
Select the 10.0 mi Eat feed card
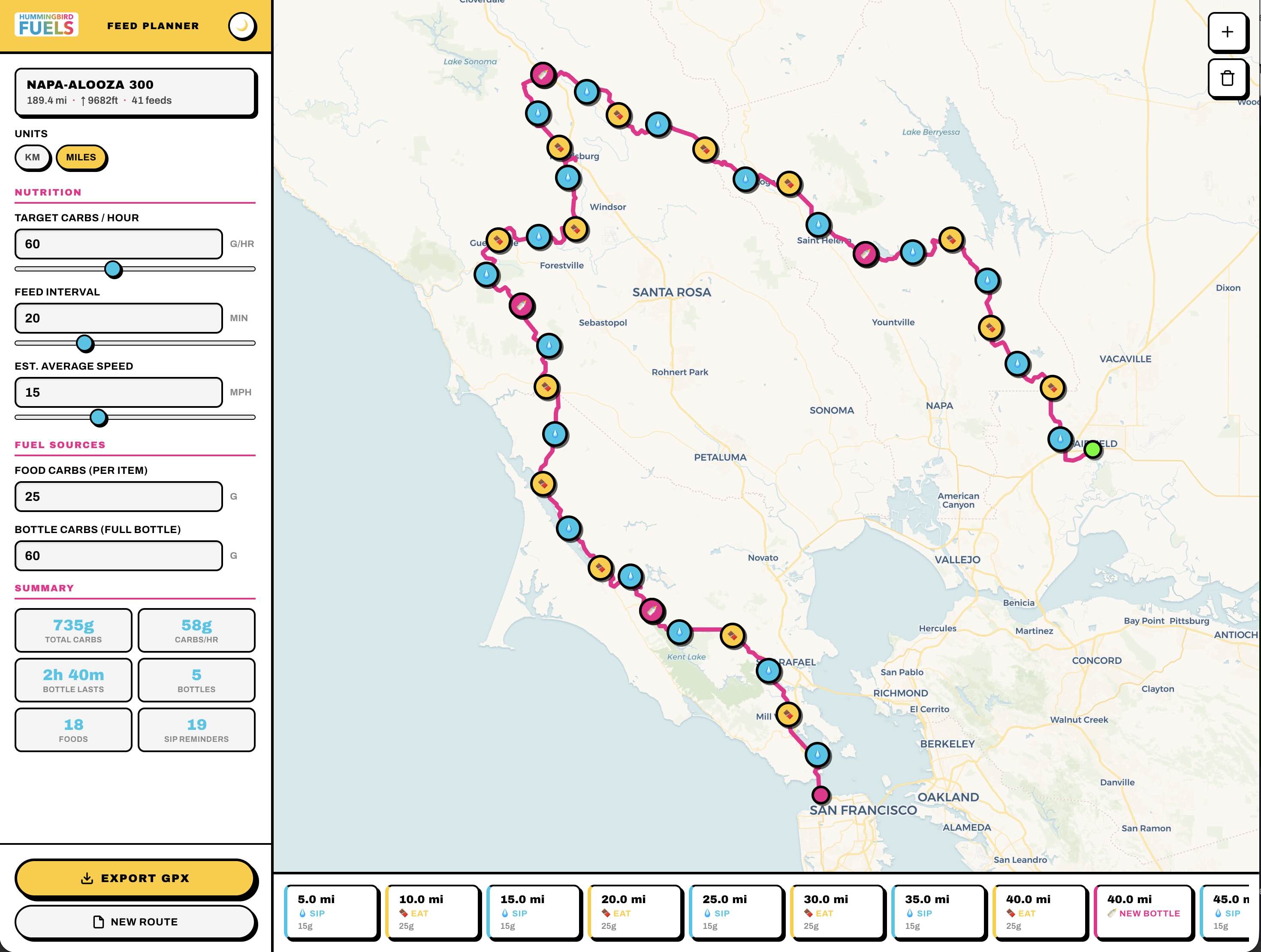coord(433,912)
